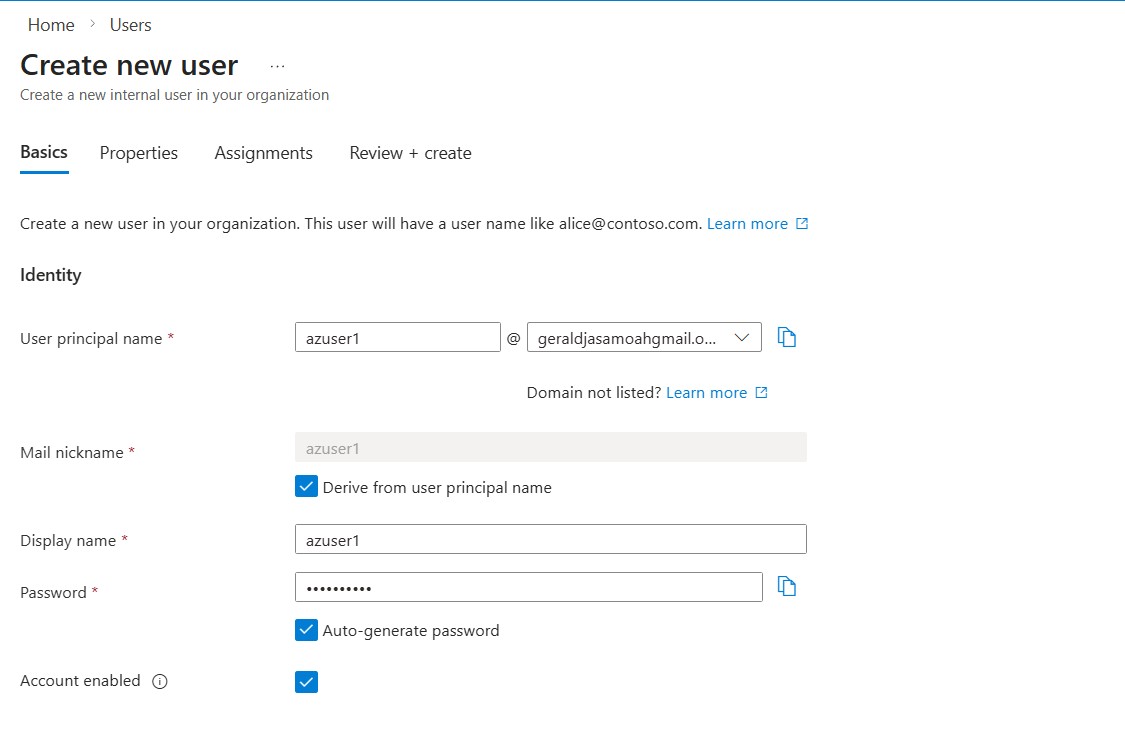This screenshot has width=1125, height=748.
Task: Select the Basics tab
Action: click(44, 152)
